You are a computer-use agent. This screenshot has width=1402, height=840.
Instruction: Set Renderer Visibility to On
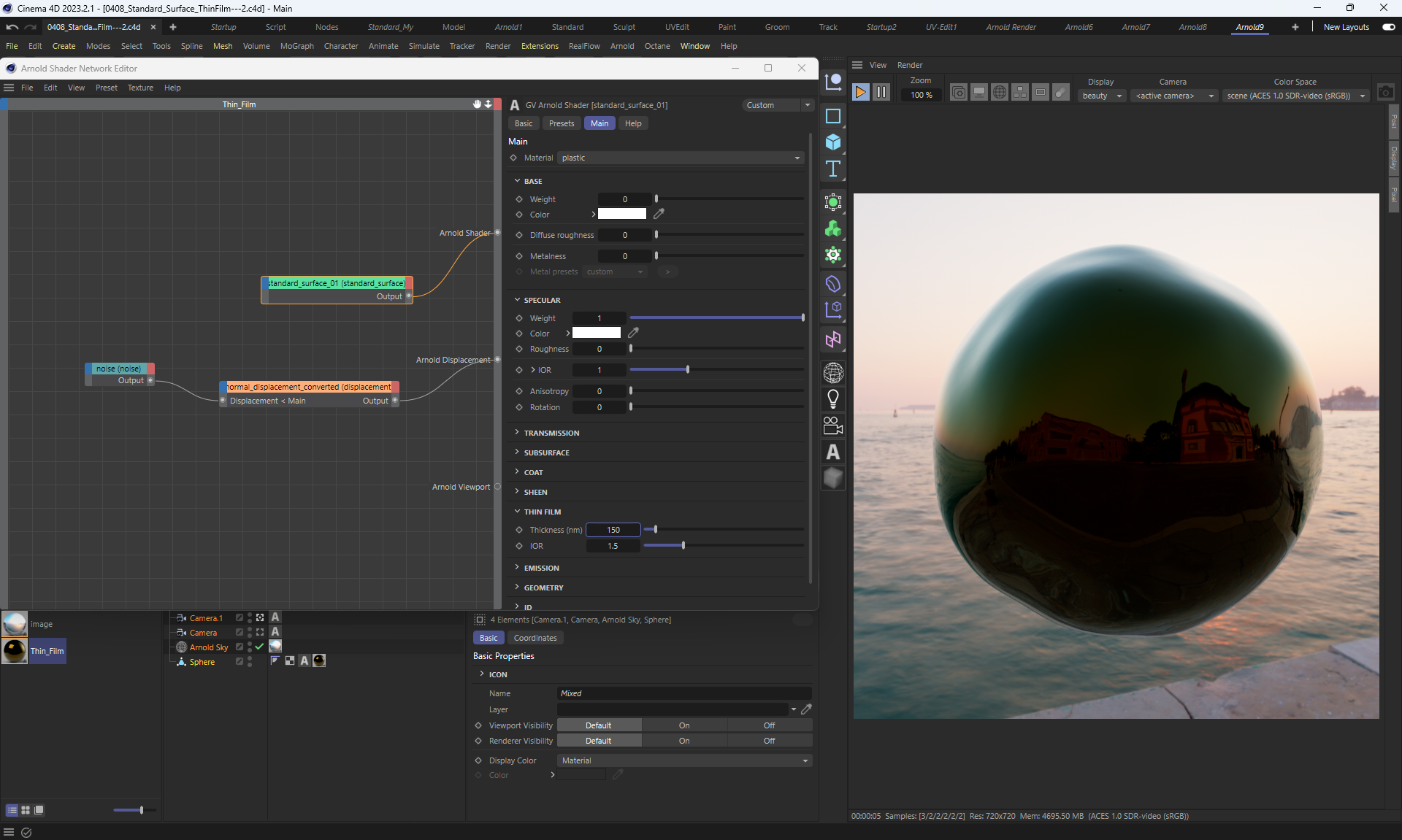pos(683,741)
